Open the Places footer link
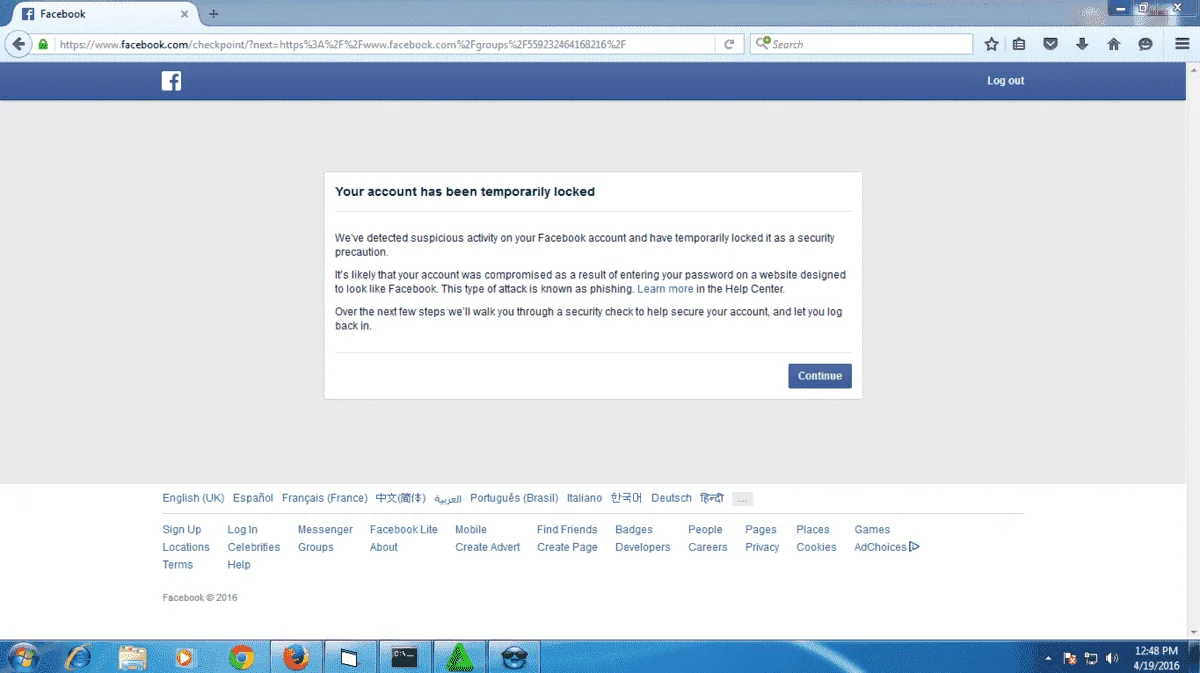The image size is (1200, 673). coord(813,530)
